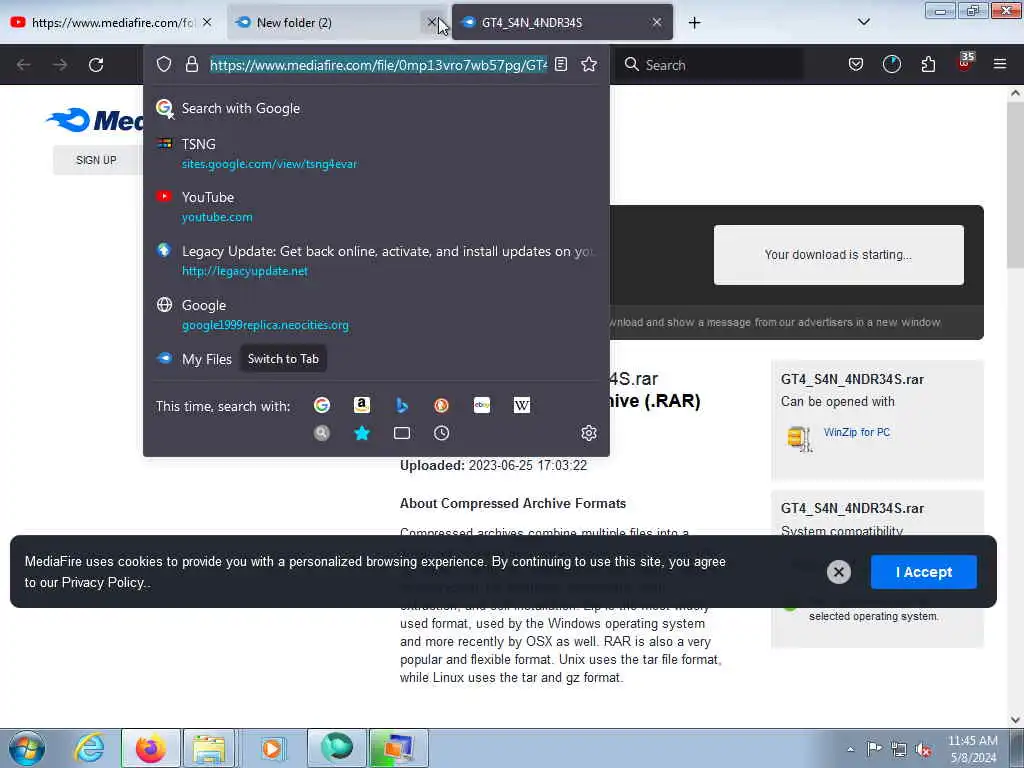The height and width of the screenshot is (768, 1024).
Task: Open the Firefox hamburger application menu
Action: point(1000,64)
